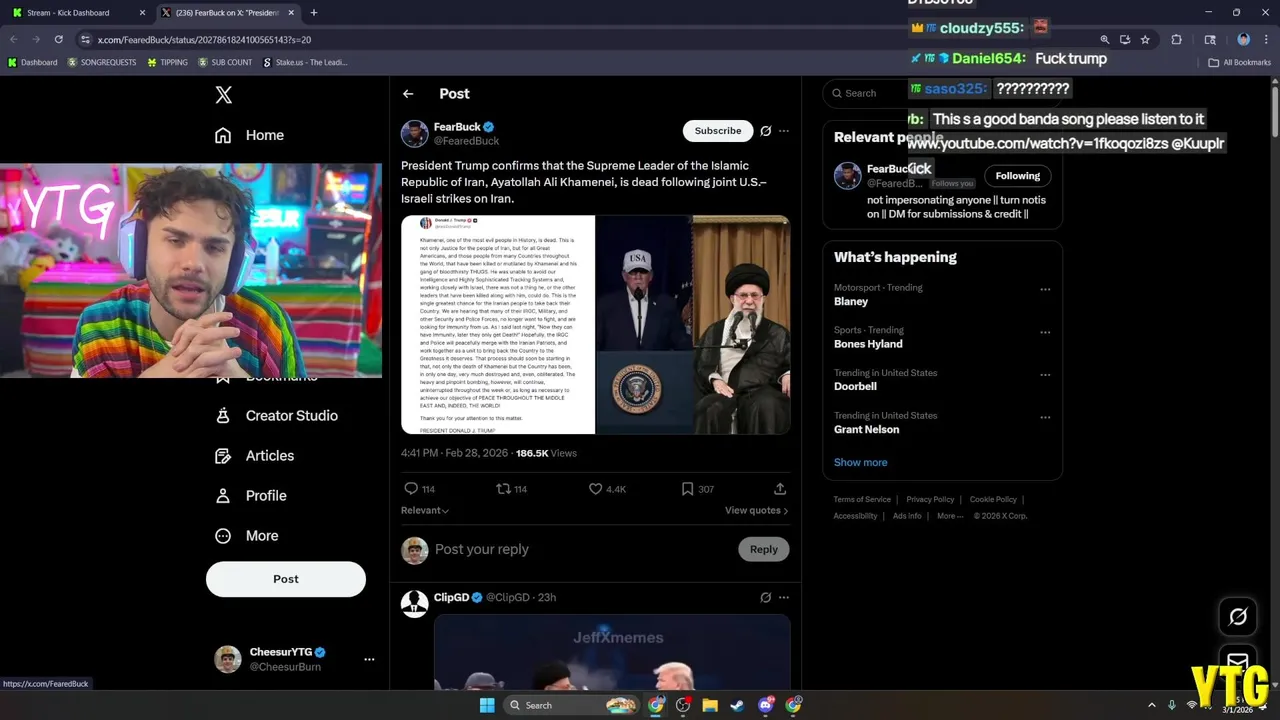This screenshot has width=1280, height=720.
Task: Open Cookie Policy footer link
Action: [x=993, y=499]
